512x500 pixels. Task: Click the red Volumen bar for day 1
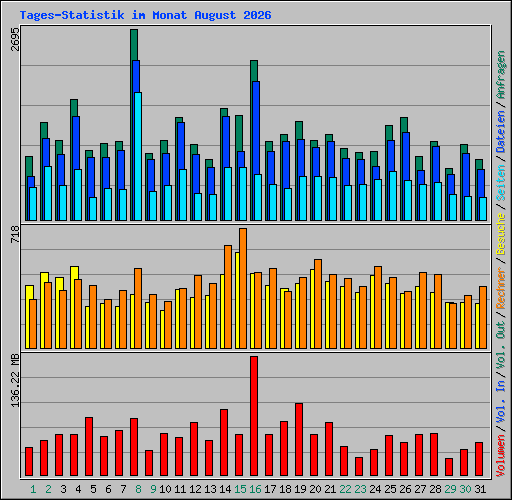29,462
